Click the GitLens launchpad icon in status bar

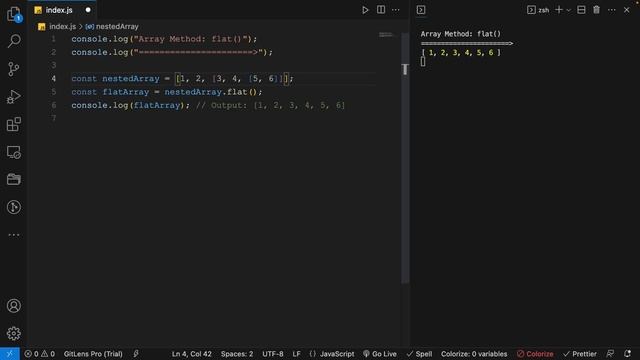pos(136,354)
